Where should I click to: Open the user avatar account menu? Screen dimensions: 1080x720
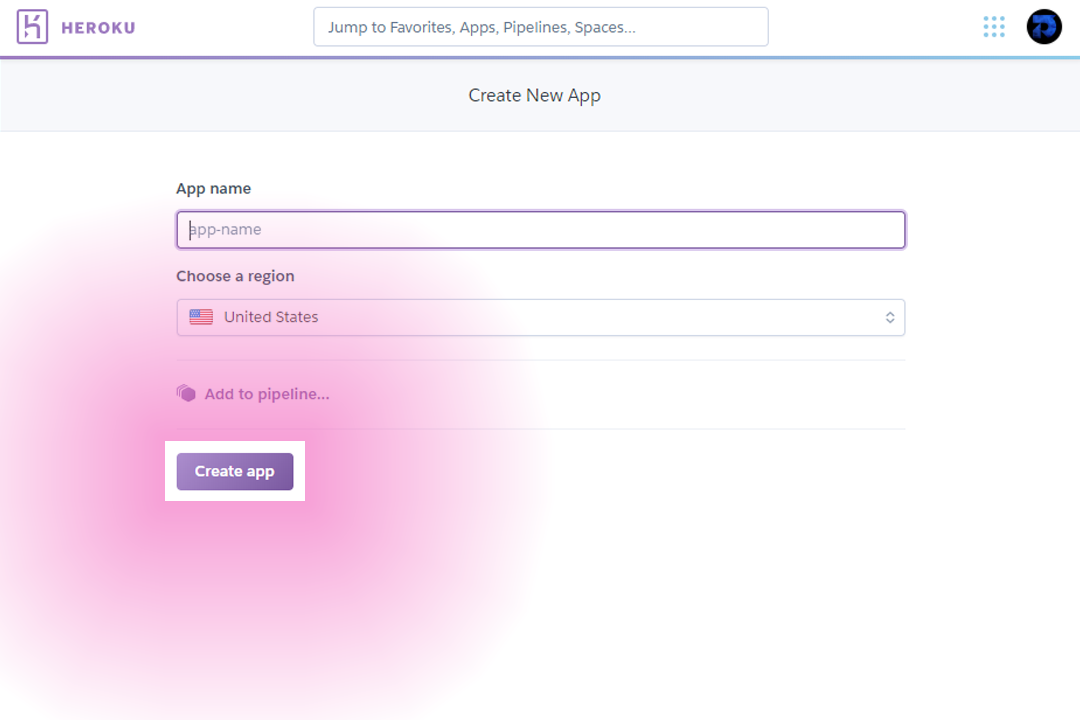pyautogui.click(x=1044, y=27)
